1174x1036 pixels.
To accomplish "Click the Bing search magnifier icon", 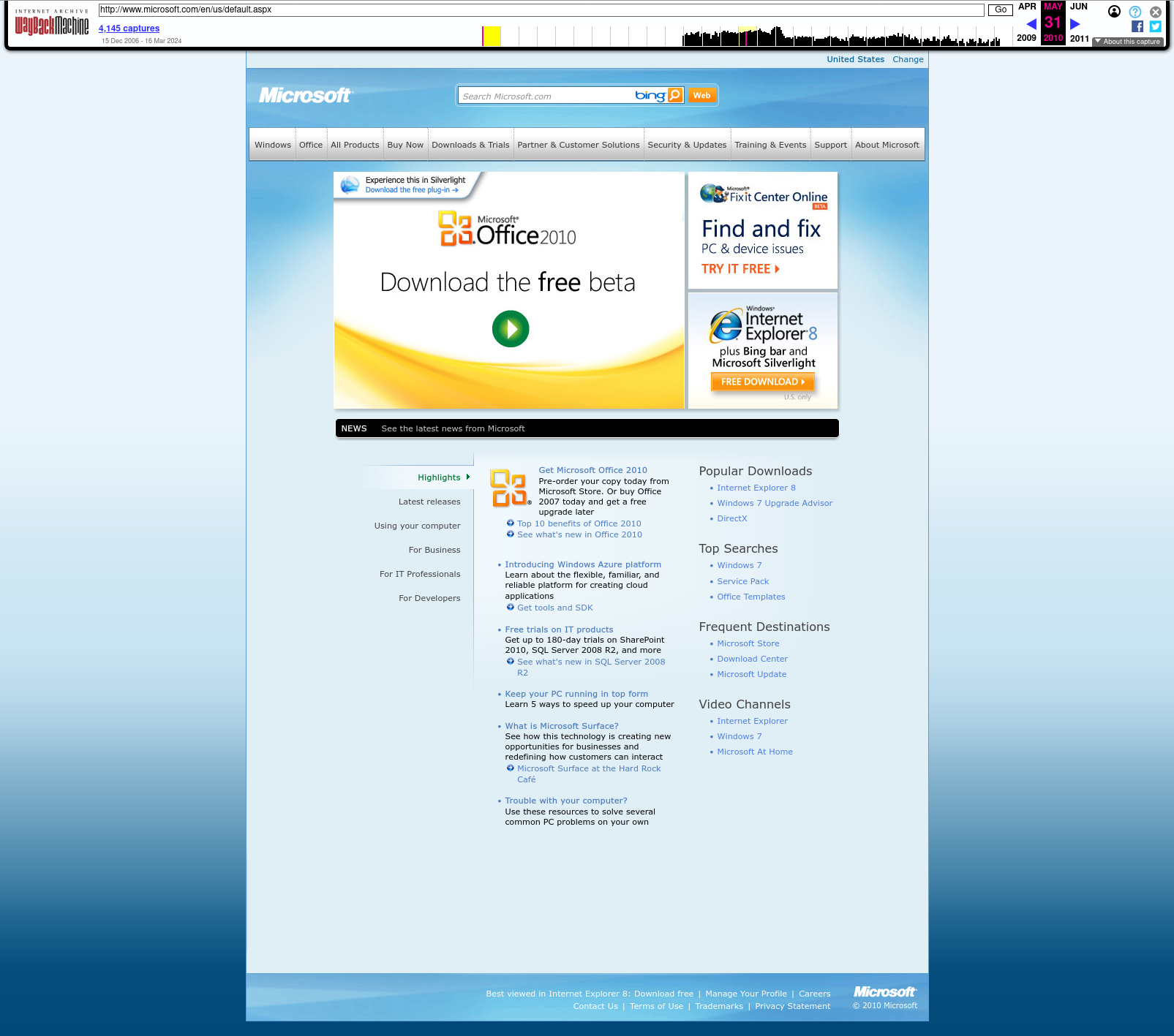I will click(x=674, y=95).
